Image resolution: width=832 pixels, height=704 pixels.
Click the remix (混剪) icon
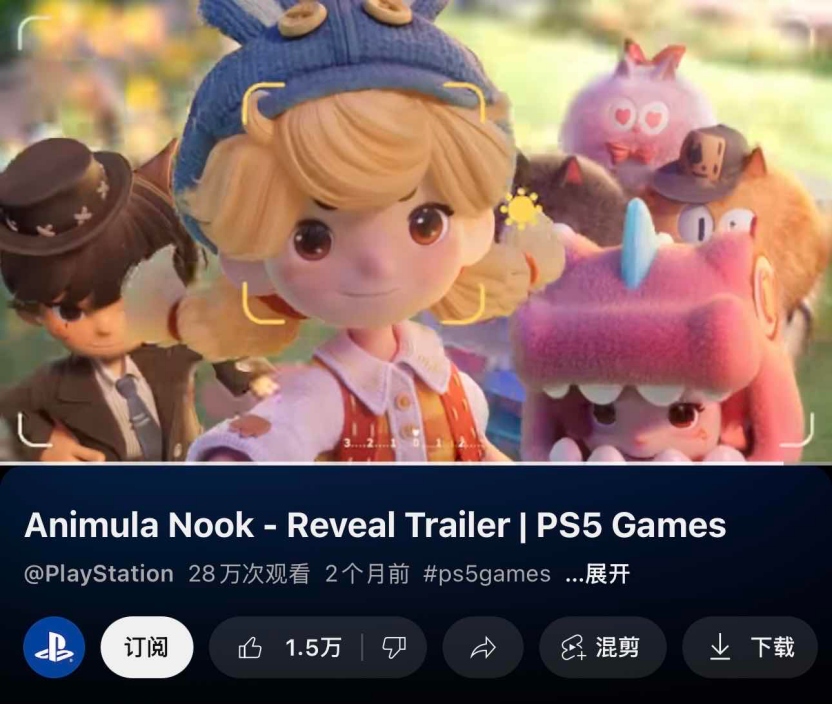pos(574,648)
